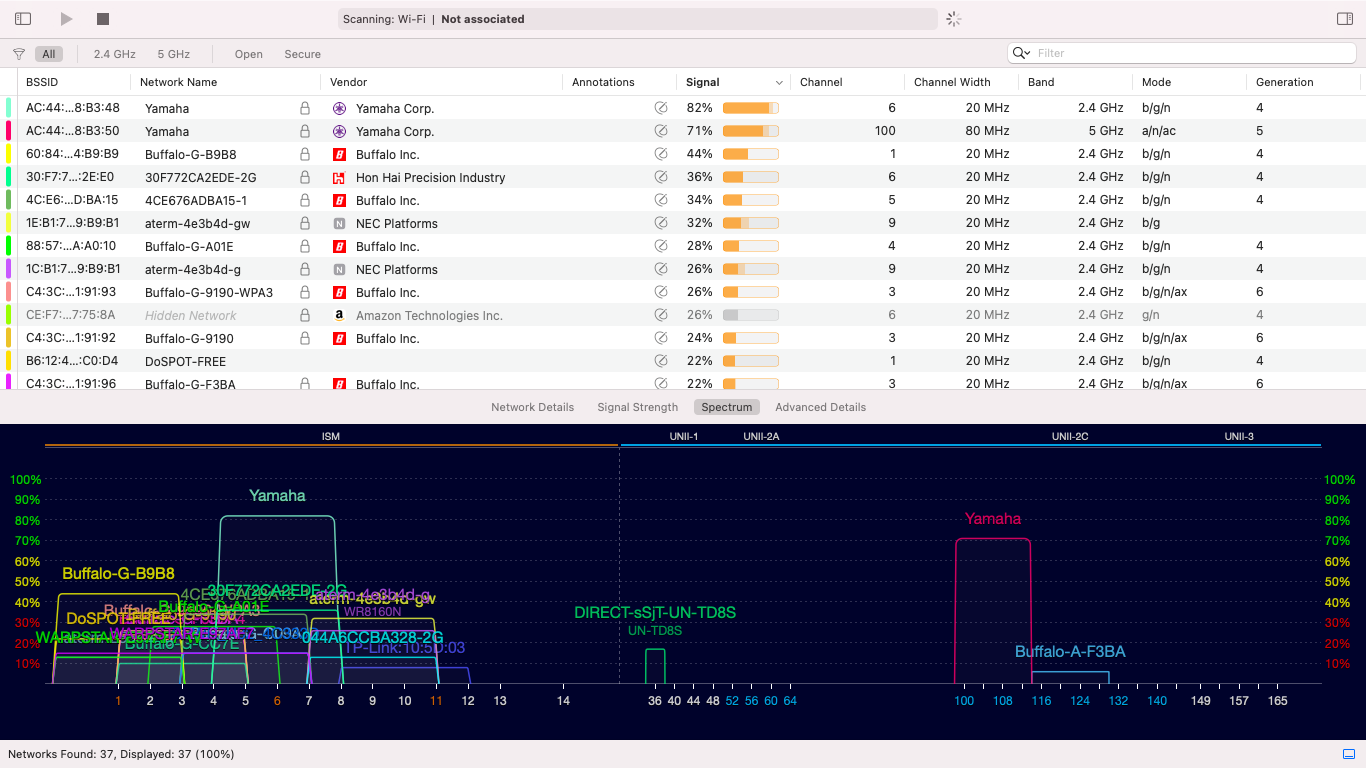Image resolution: width=1366 pixels, height=768 pixels.
Task: Sort by Channel column header
Action: coord(821,82)
